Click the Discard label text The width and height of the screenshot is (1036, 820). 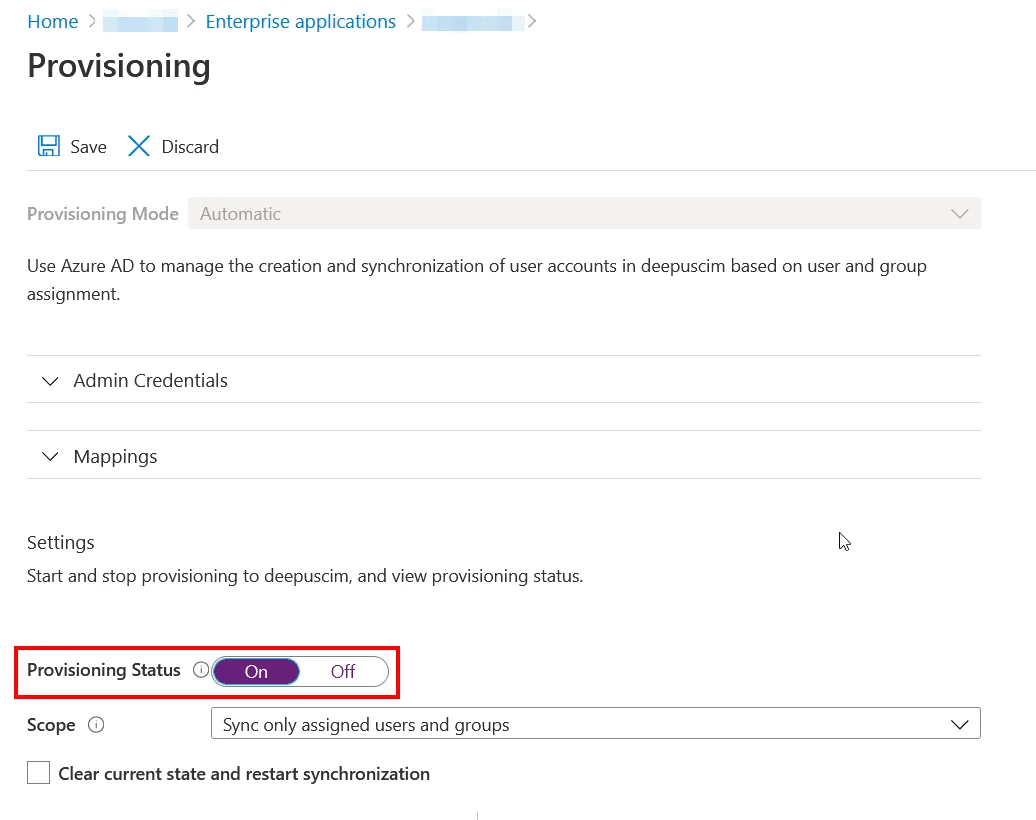point(190,147)
